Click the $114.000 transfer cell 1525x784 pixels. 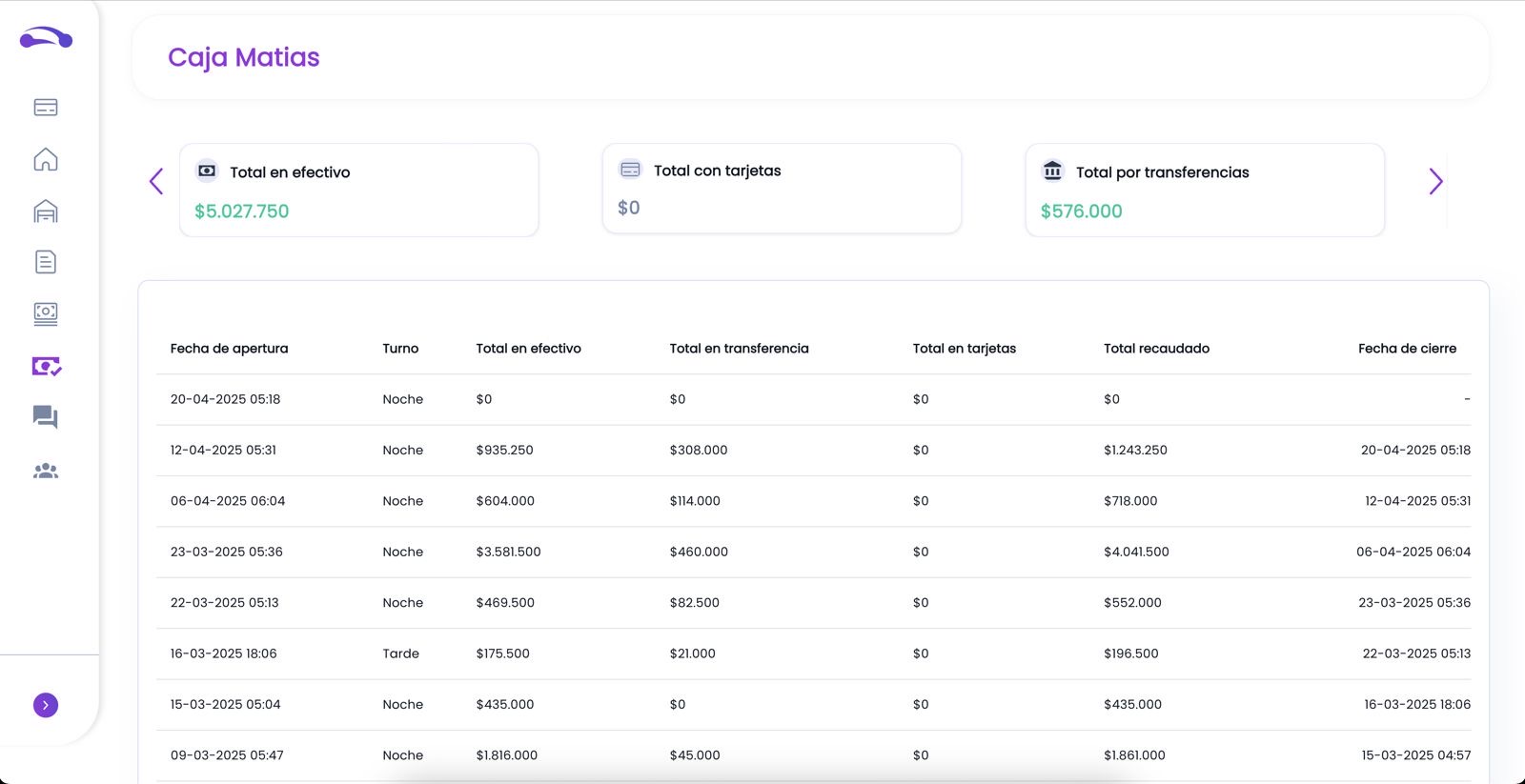[695, 501]
